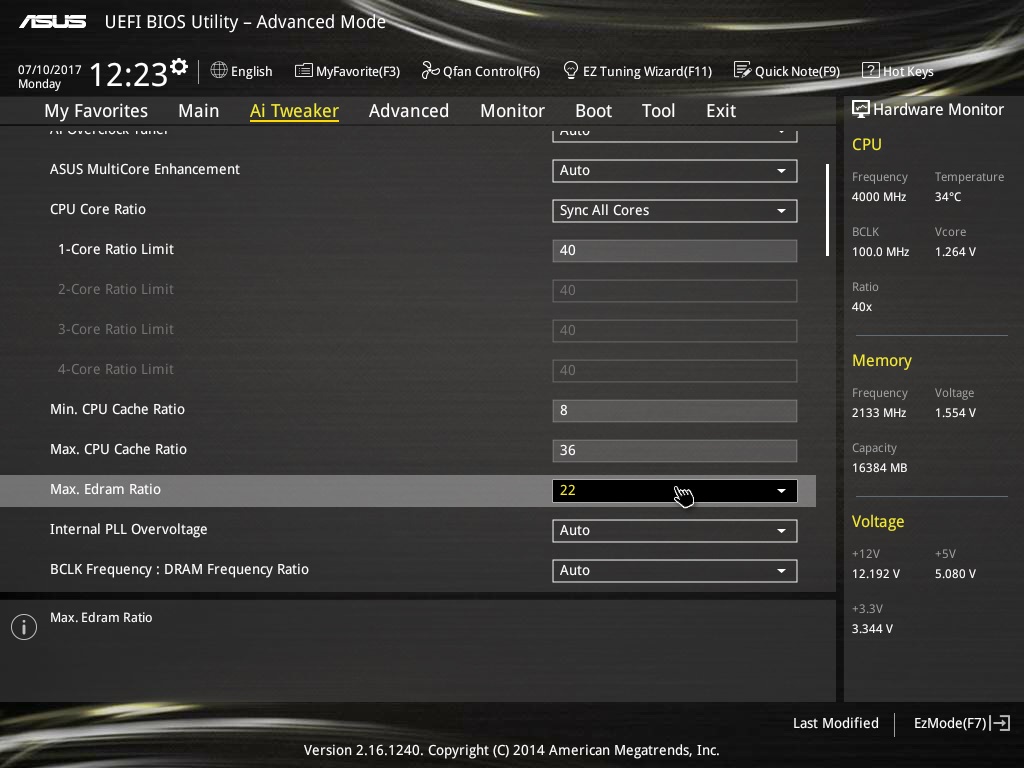Click the memory frequency 2133 MHz

879,413
